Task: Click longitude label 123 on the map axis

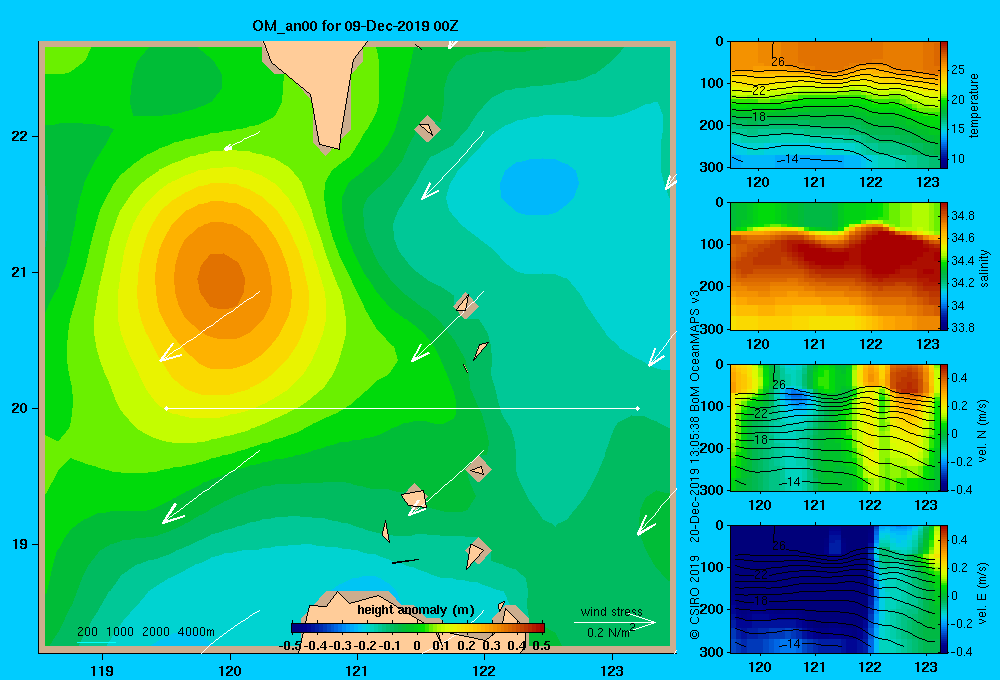Action: click(612, 670)
